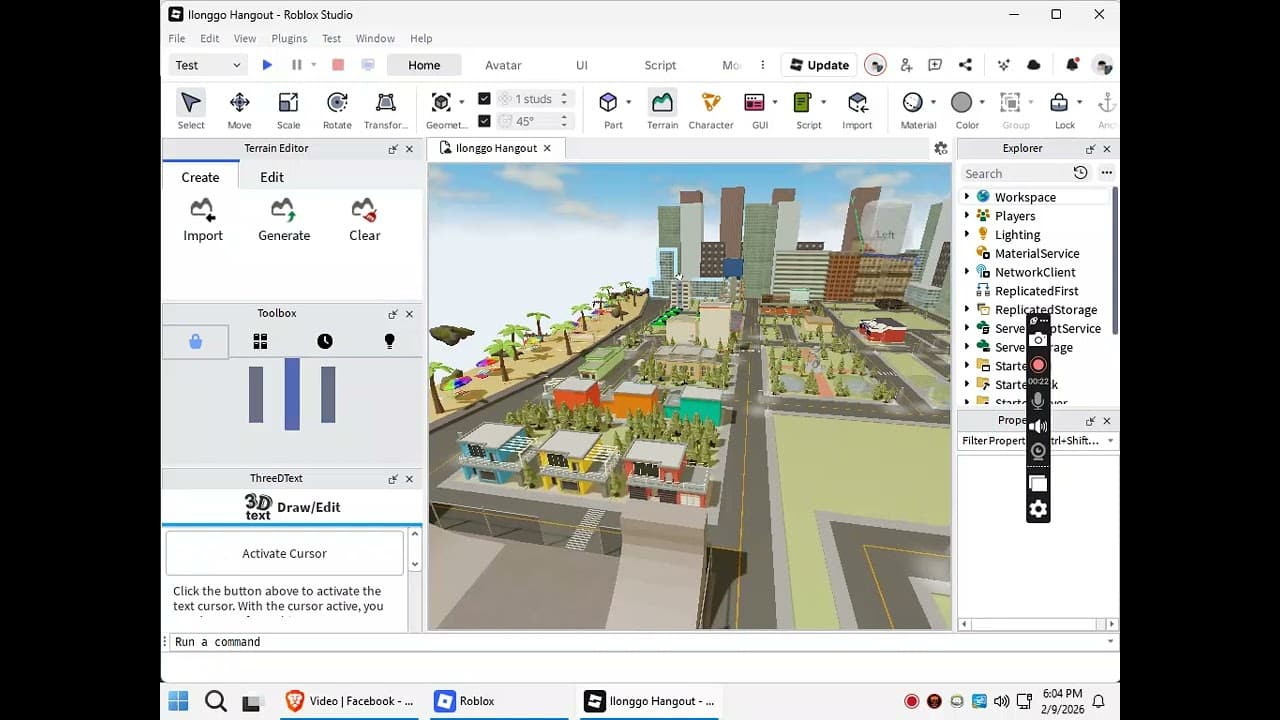Click the Select arrow tool
Screen dimensions: 1280x720
pyautogui.click(x=191, y=110)
